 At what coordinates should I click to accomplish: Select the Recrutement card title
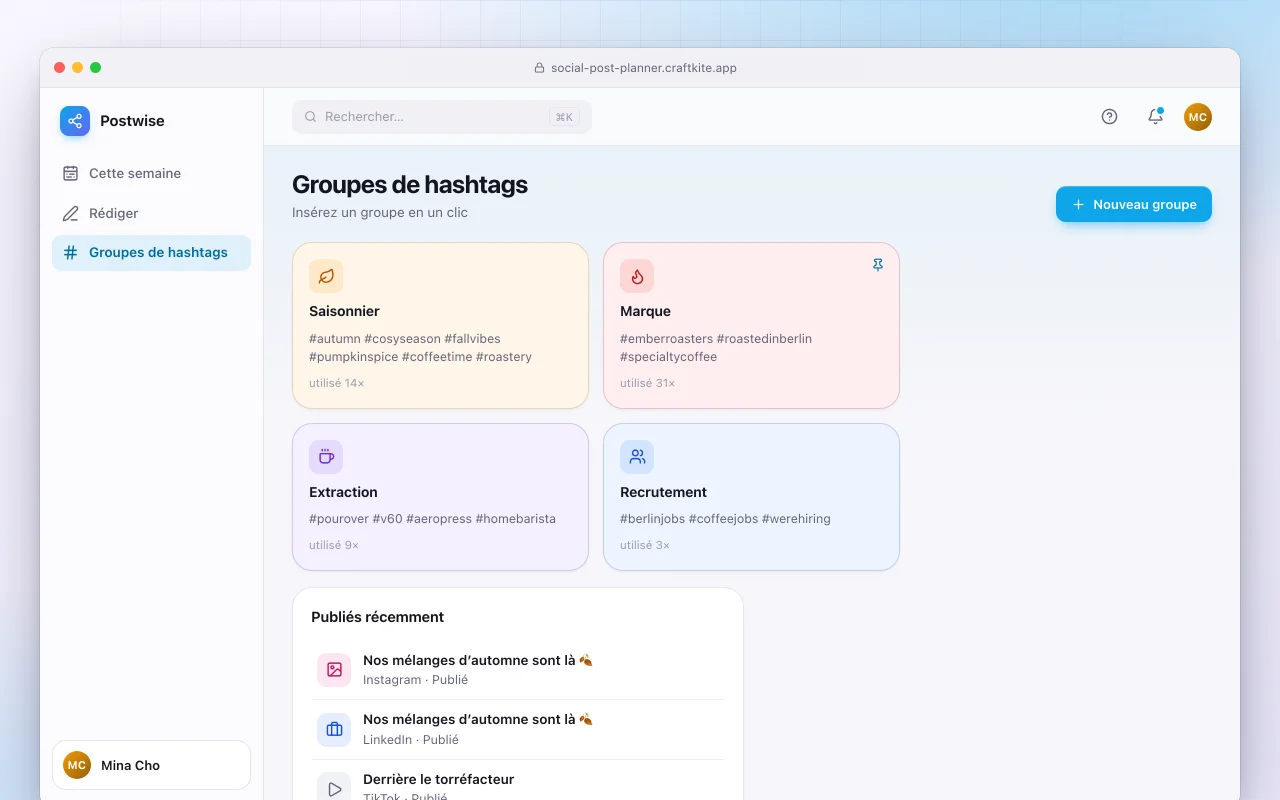point(663,492)
